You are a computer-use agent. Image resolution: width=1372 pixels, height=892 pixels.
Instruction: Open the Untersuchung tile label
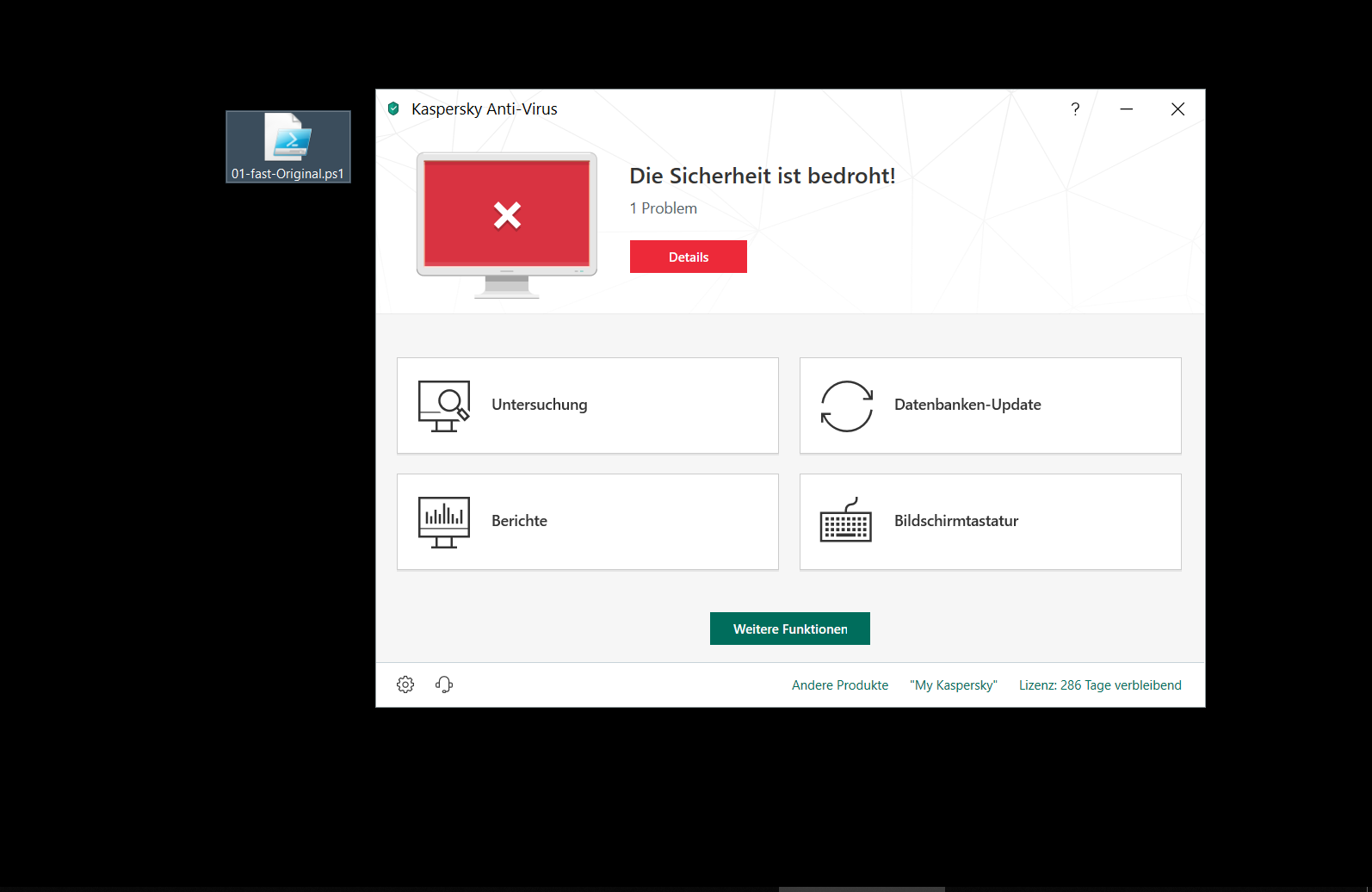(540, 405)
